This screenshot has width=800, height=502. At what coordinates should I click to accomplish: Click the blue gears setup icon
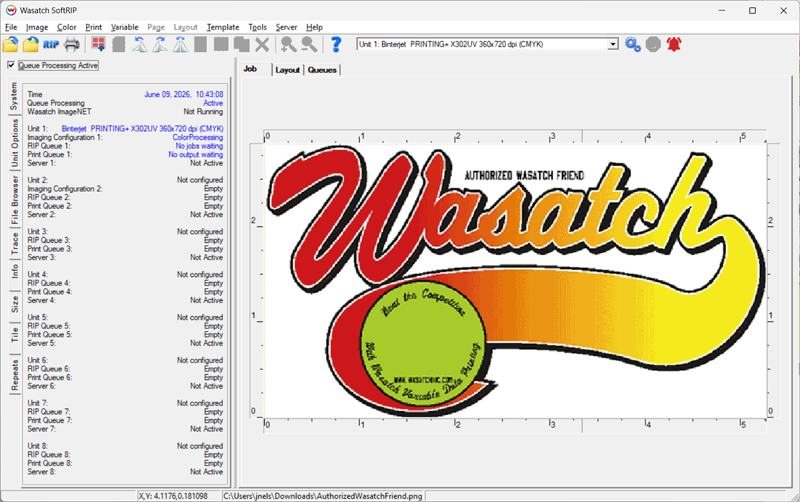[x=633, y=44]
